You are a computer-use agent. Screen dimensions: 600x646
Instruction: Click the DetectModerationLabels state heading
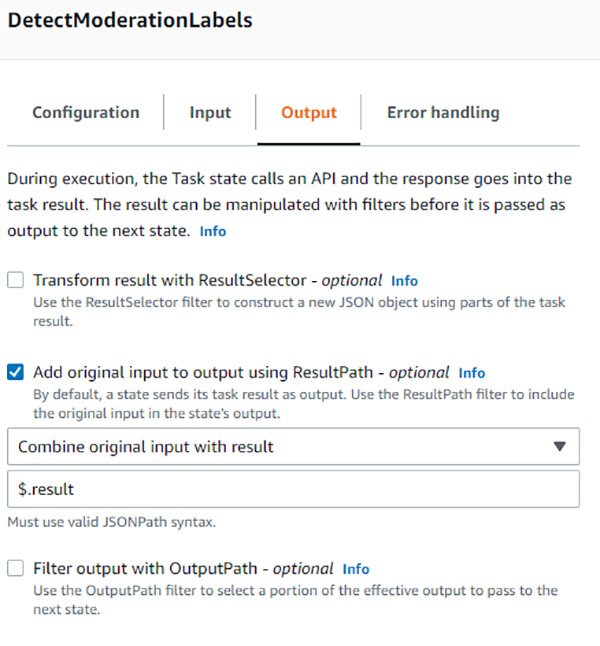[x=130, y=20]
